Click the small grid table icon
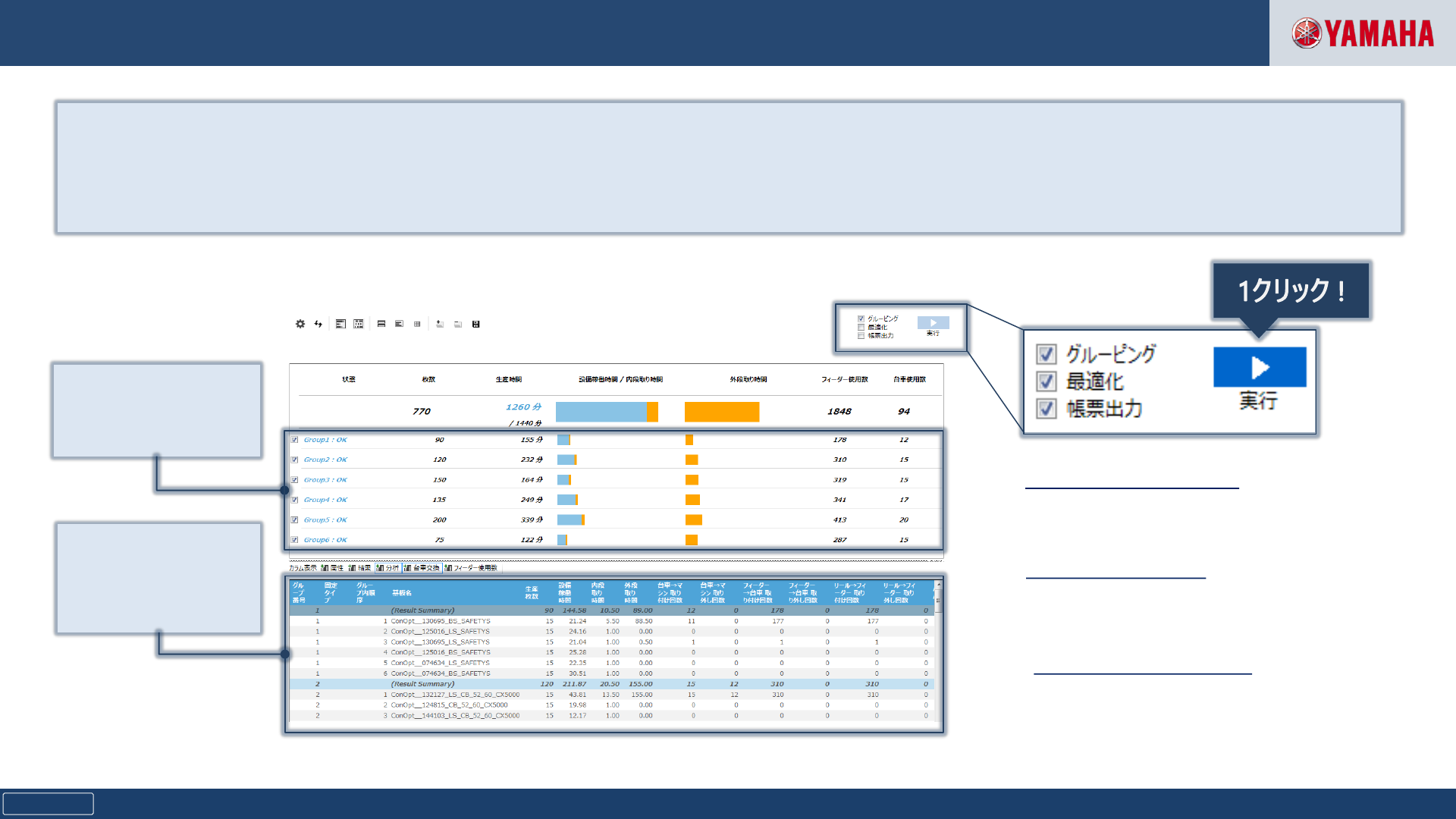Viewport: 1456px width, 819px height. 417,325
